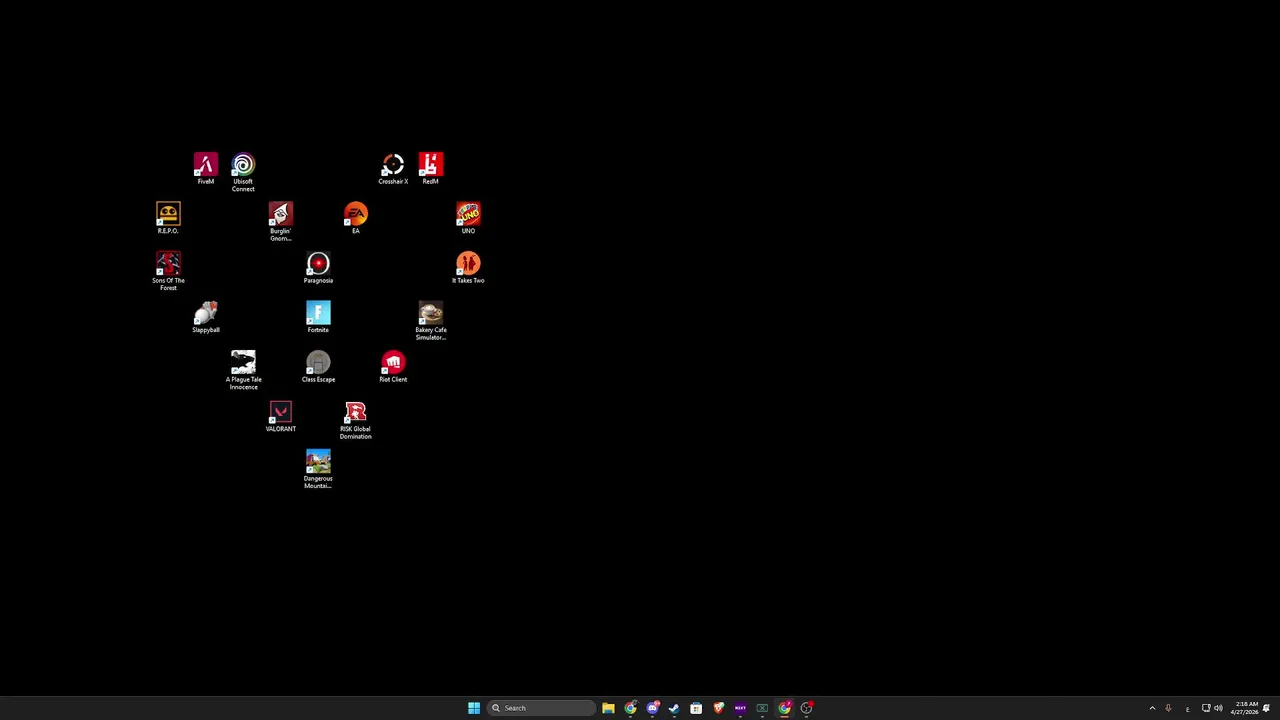Viewport: 1280px width, 720px height.
Task: Select A Plague Tale Innocence shortcut
Action: tap(243, 370)
